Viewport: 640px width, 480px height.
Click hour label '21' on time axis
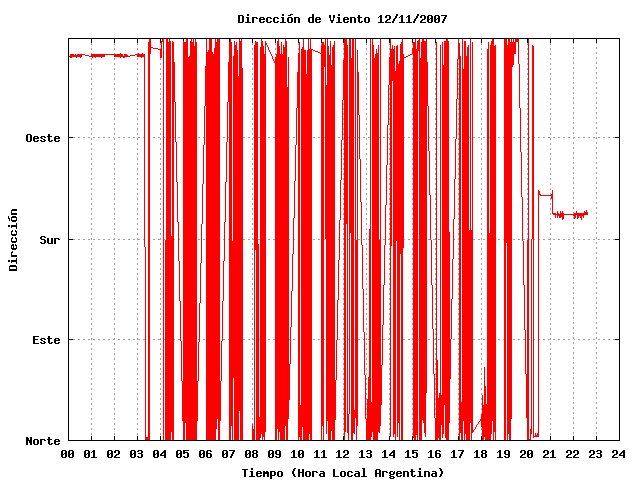tap(550, 454)
